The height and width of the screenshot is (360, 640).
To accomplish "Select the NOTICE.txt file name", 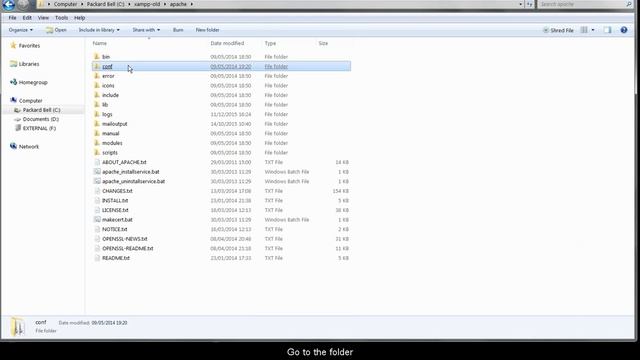I will click(115, 229).
